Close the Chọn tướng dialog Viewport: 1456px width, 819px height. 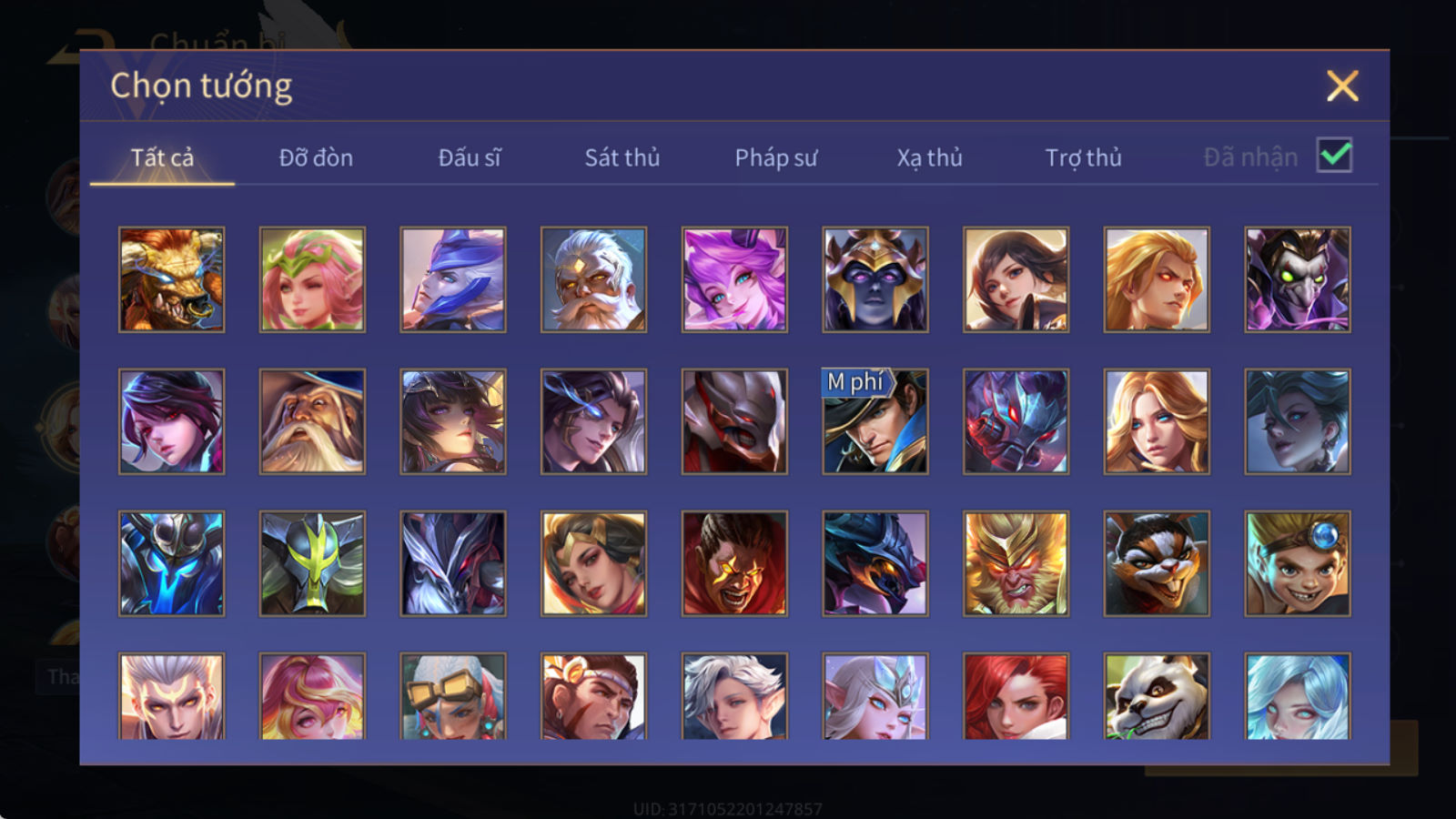point(1342,86)
